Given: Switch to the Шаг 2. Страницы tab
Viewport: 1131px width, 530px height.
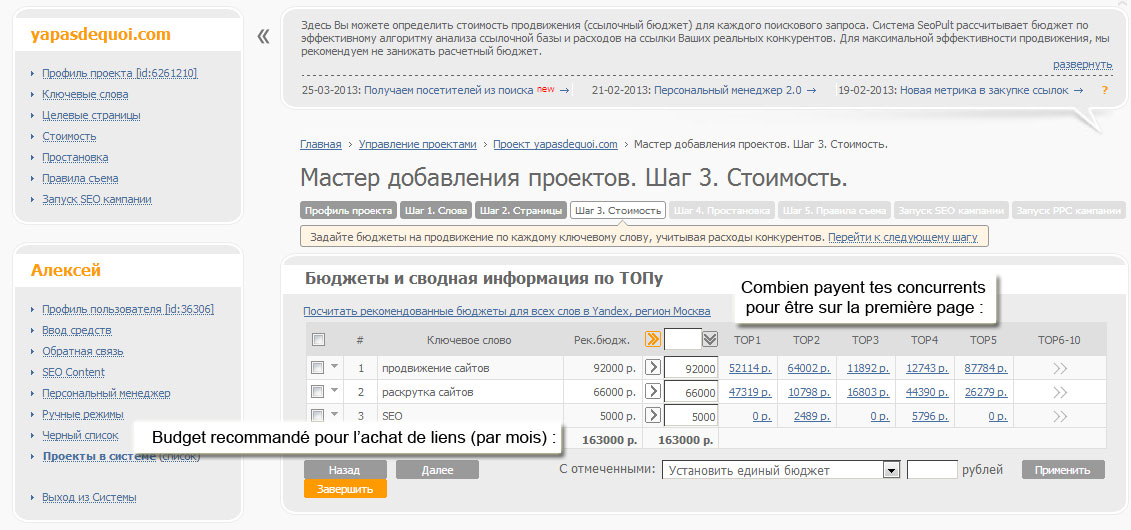Looking at the screenshot, I should pyautogui.click(x=520, y=211).
